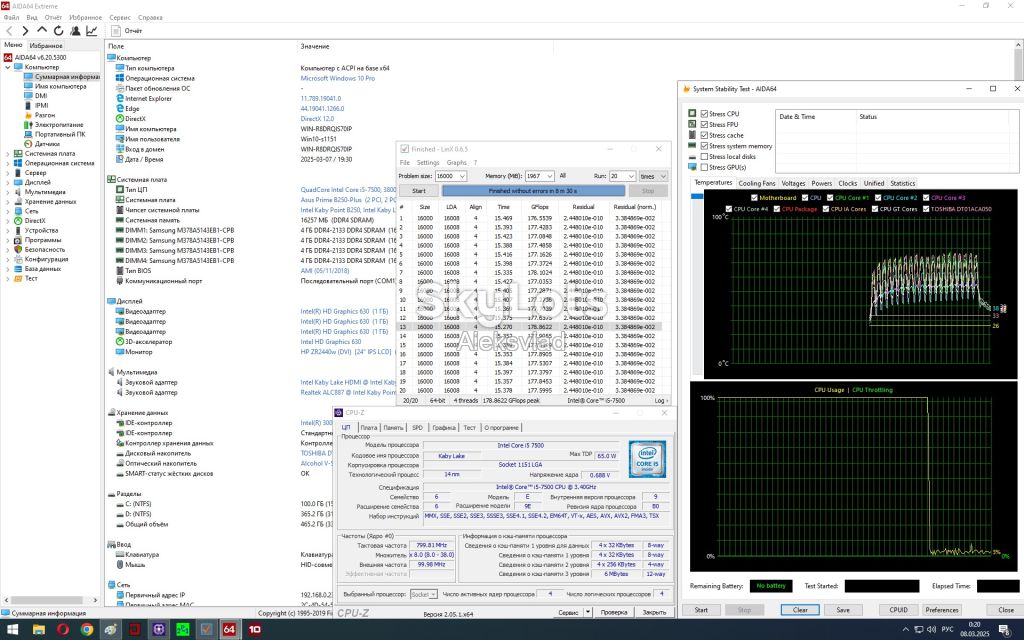Open the Сервис menu in AIDA64
Screen dimensions: 1024x640
click(120, 18)
